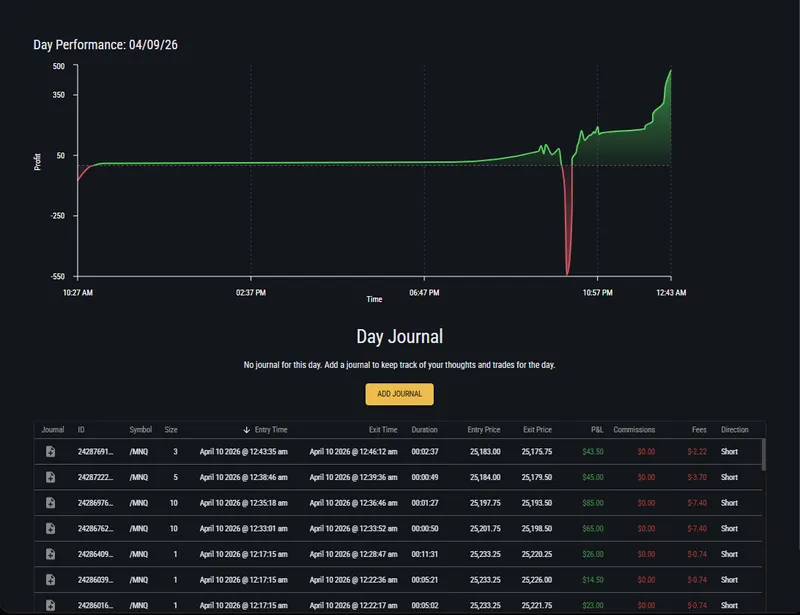This screenshot has height=615, width=800.
Task: Click entry time 12:43:35 am
Action: (243, 452)
